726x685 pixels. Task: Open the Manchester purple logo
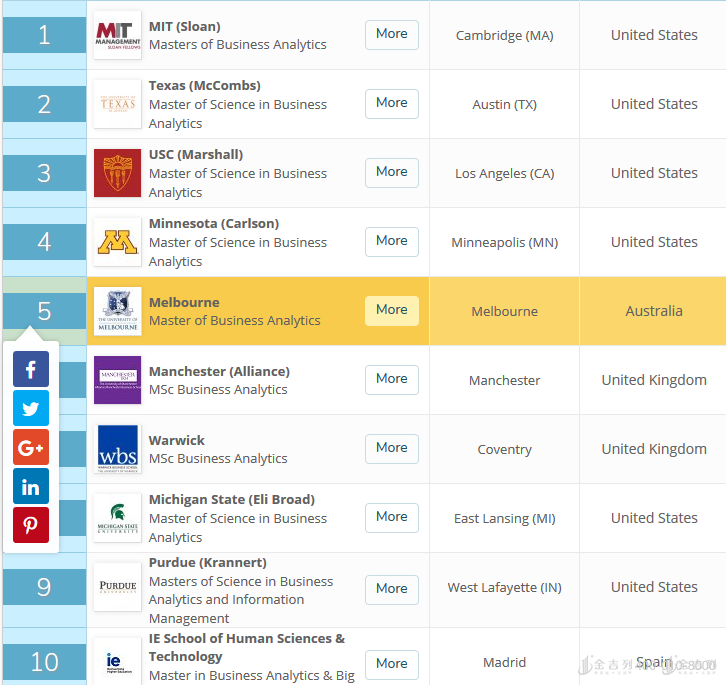point(118,380)
